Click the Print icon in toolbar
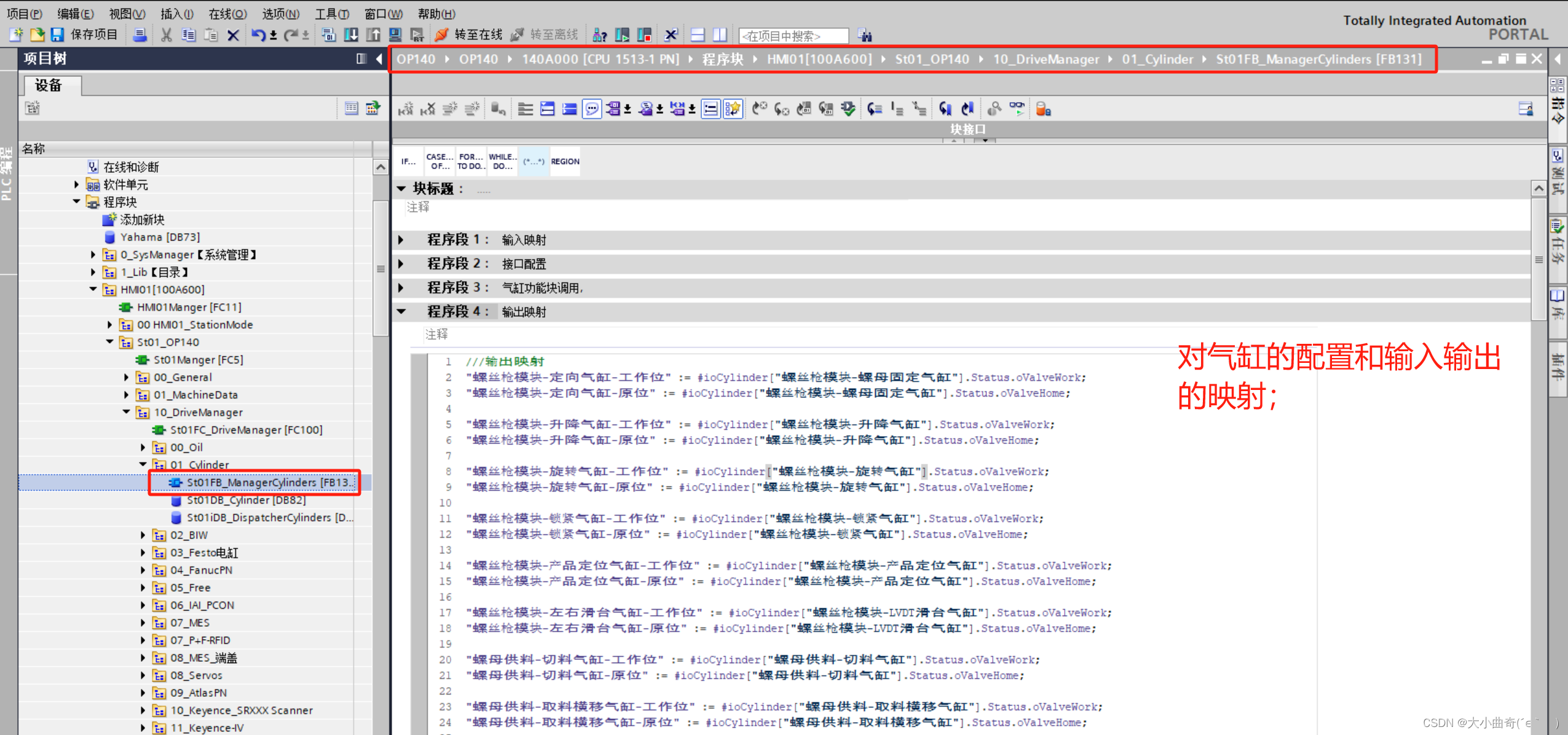Viewport: 1568px width, 735px height. click(140, 35)
